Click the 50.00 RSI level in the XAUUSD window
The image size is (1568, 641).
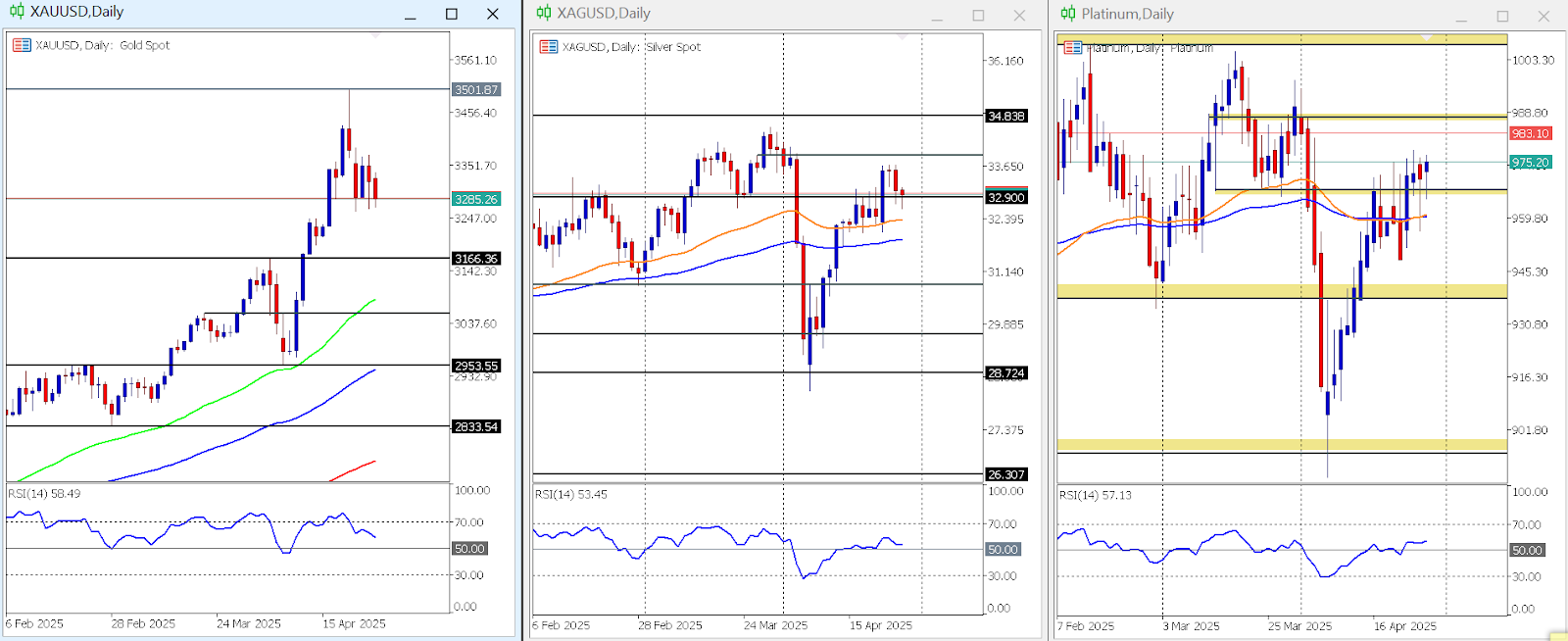[x=469, y=549]
